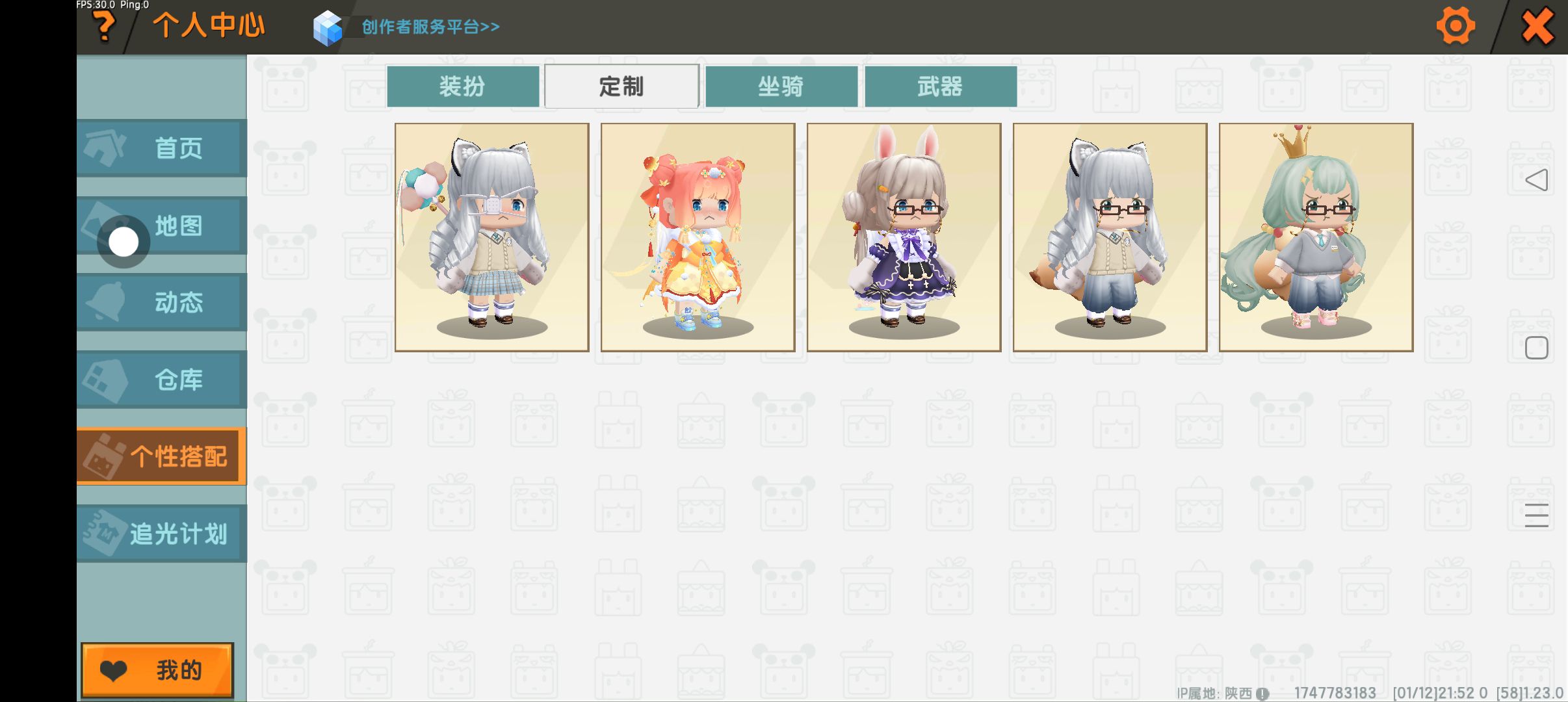This screenshot has height=702, width=1568.
Task: Switch to the 装扮 tab
Action: 462,86
